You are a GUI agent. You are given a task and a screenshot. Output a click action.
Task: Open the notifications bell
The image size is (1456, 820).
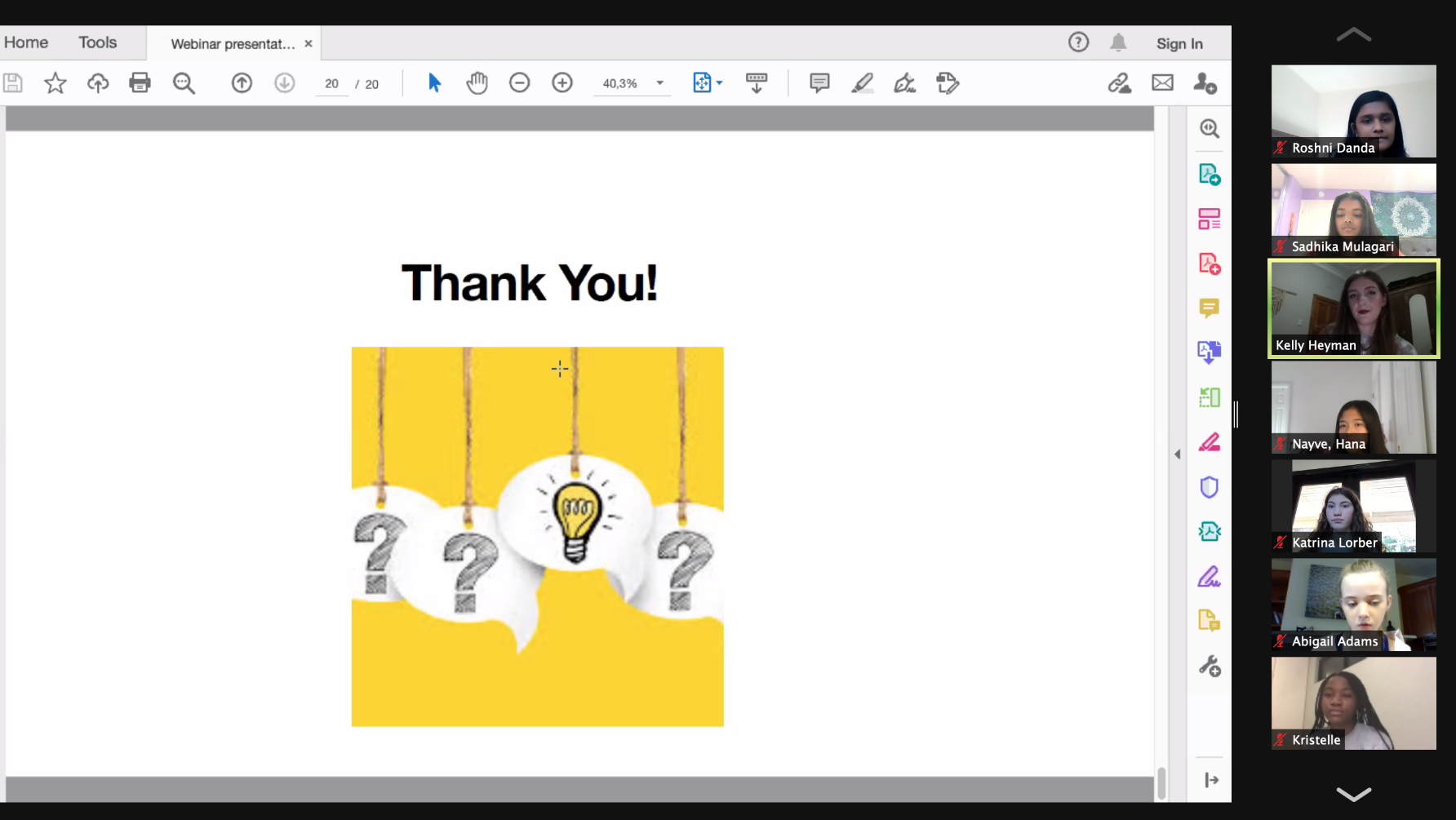1119,42
